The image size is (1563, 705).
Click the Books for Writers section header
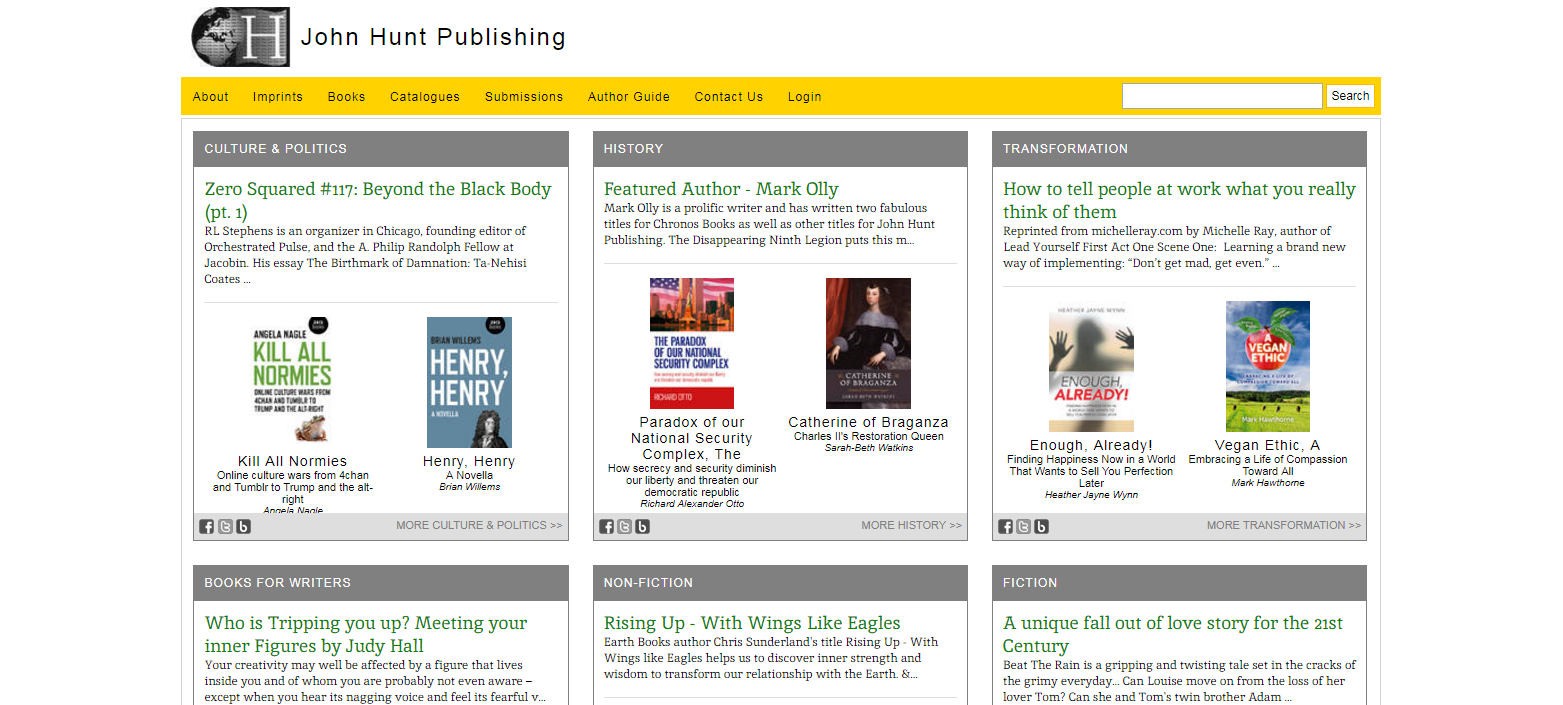coord(381,583)
